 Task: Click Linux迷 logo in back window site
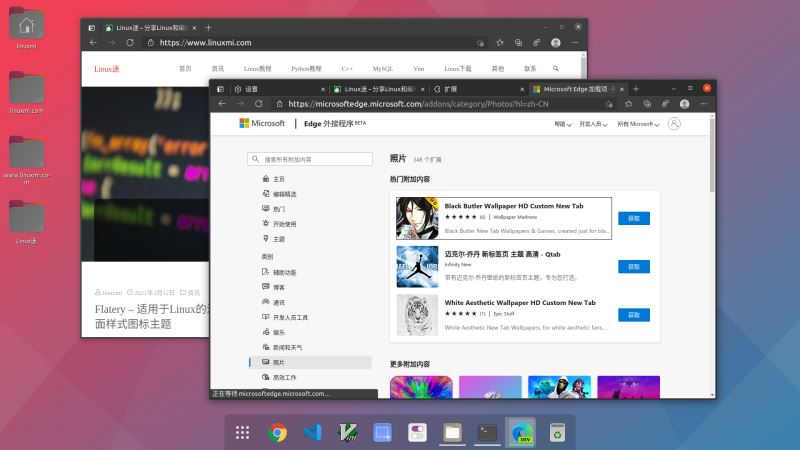point(107,69)
